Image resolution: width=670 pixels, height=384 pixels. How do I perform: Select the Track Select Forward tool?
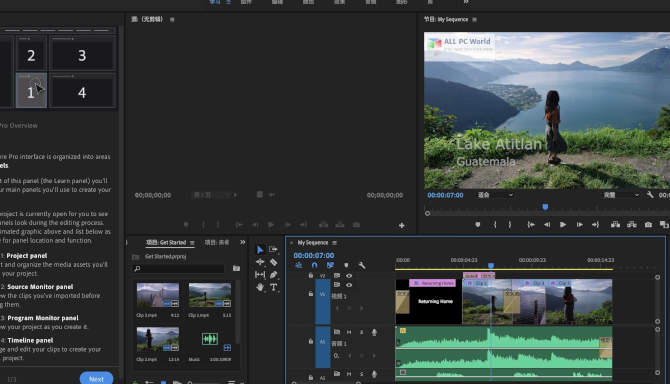point(273,249)
